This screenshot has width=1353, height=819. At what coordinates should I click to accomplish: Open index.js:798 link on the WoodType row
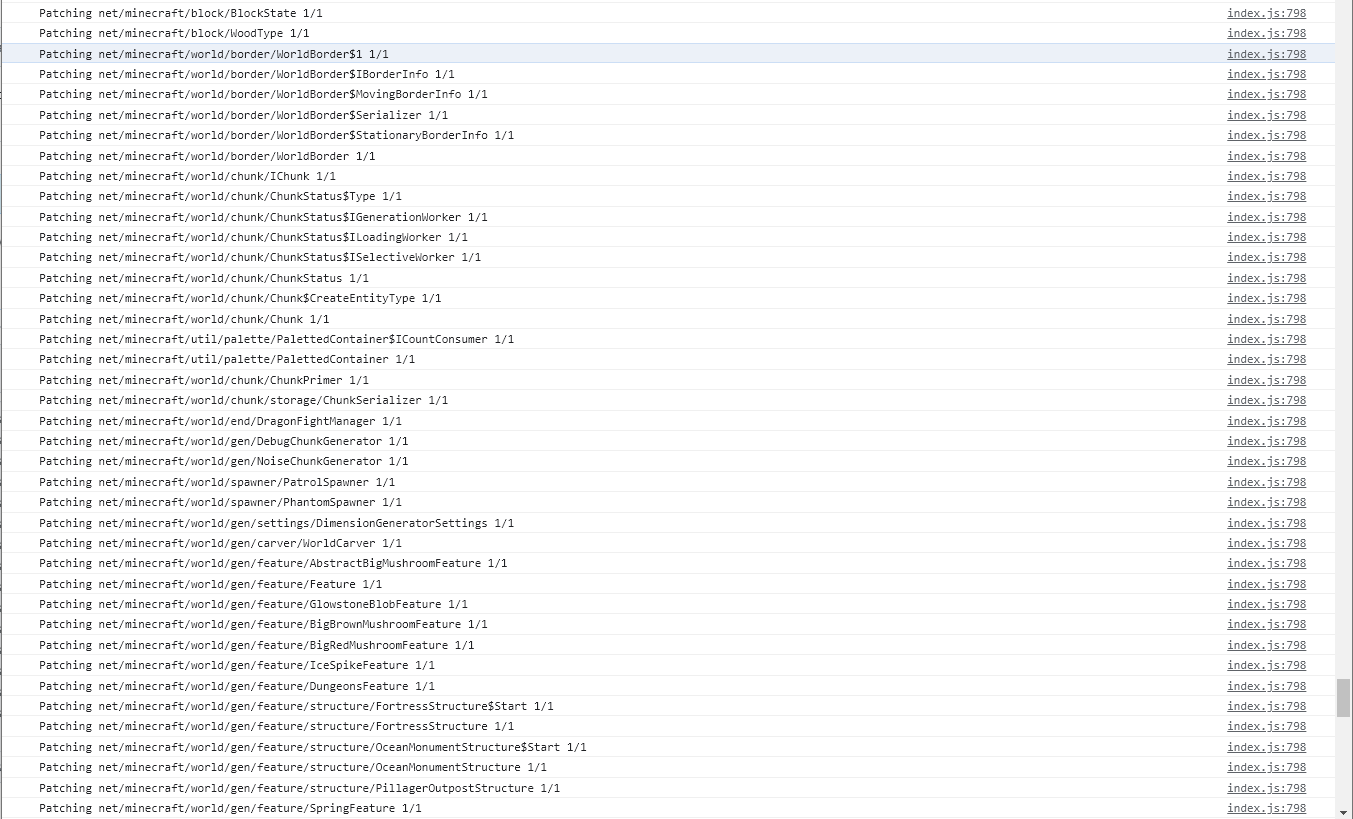click(x=1266, y=33)
